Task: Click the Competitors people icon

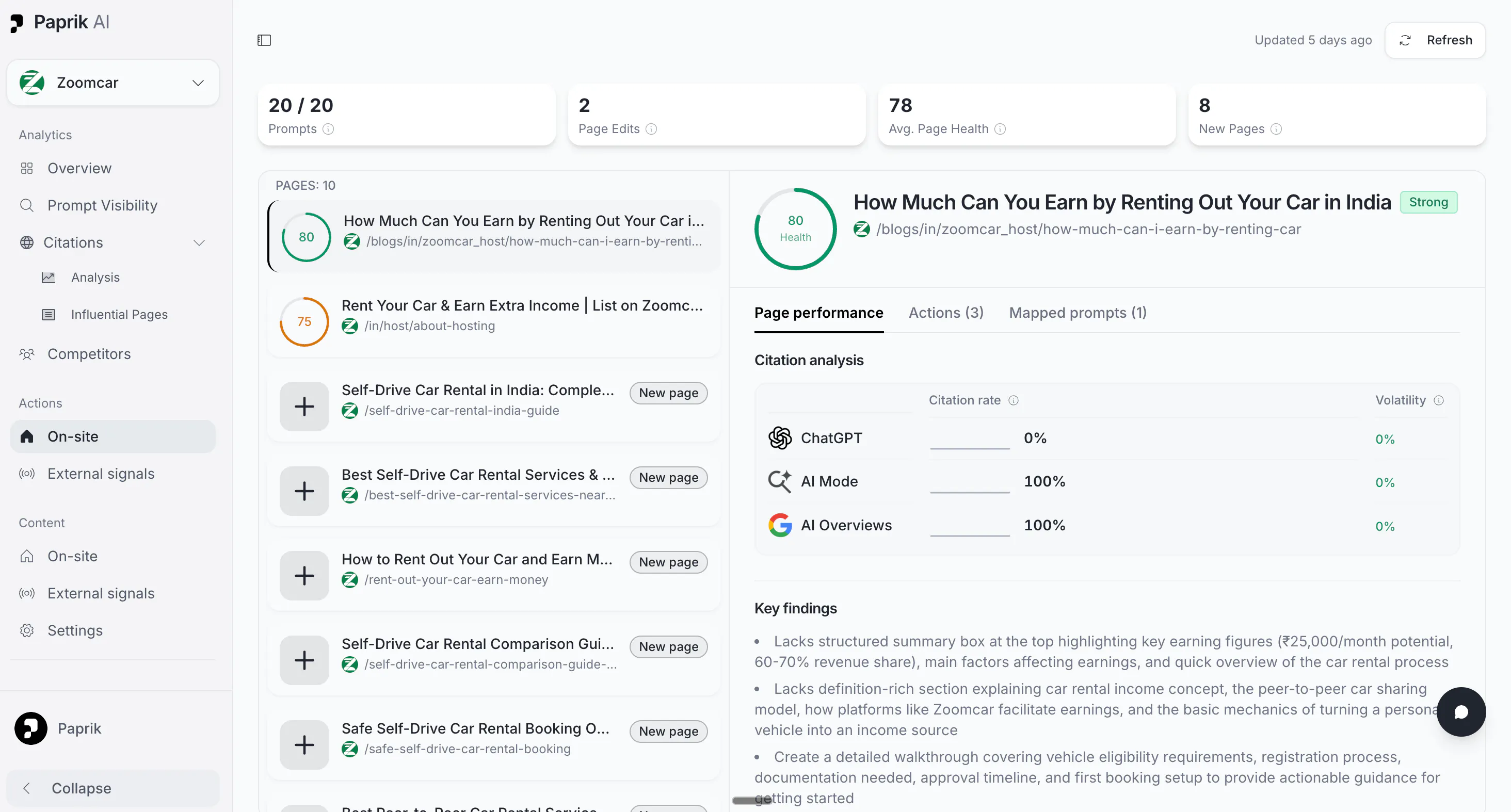Action: [27, 354]
